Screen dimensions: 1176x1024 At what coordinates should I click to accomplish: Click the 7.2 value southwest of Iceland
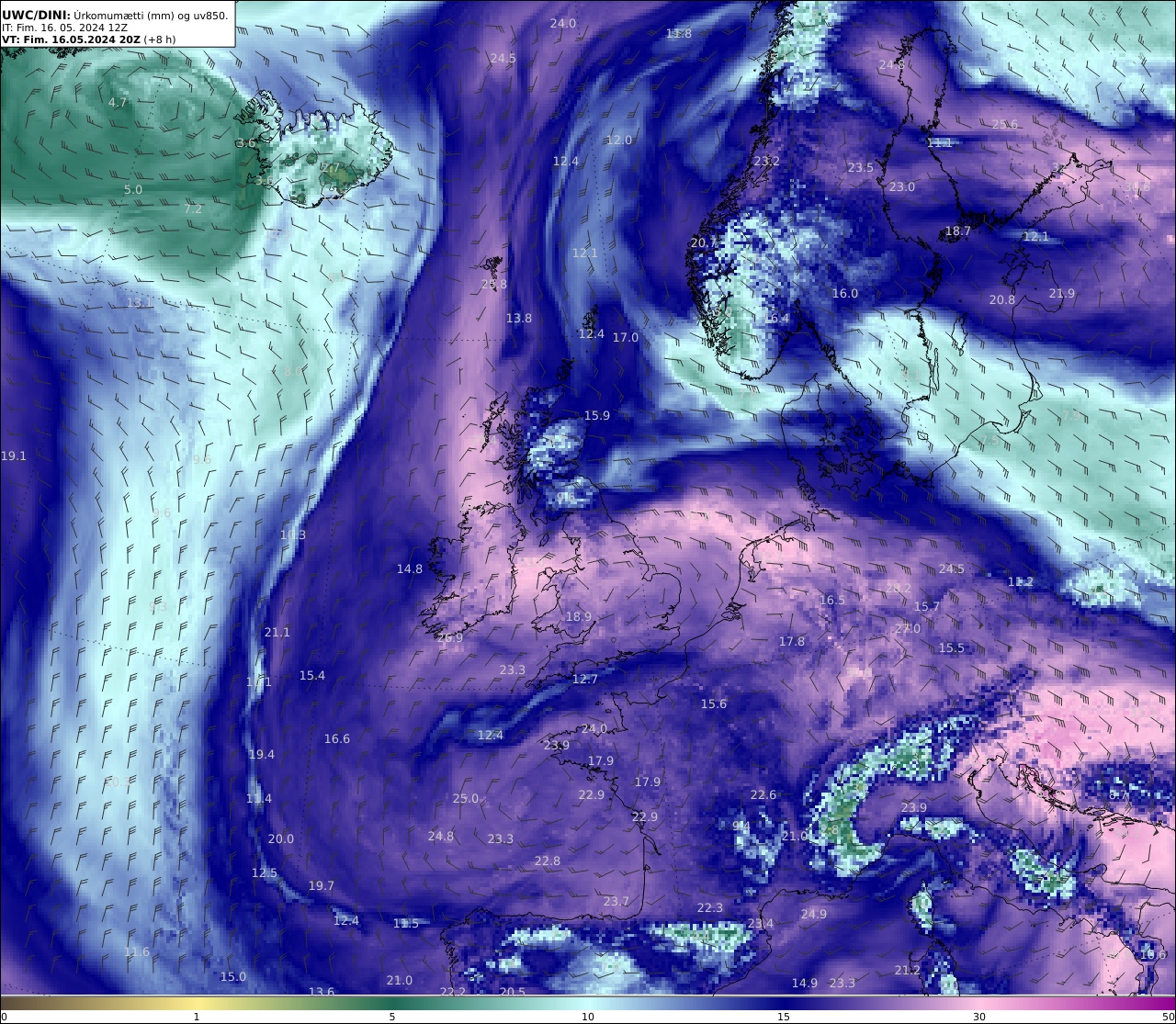pyautogui.click(x=193, y=208)
